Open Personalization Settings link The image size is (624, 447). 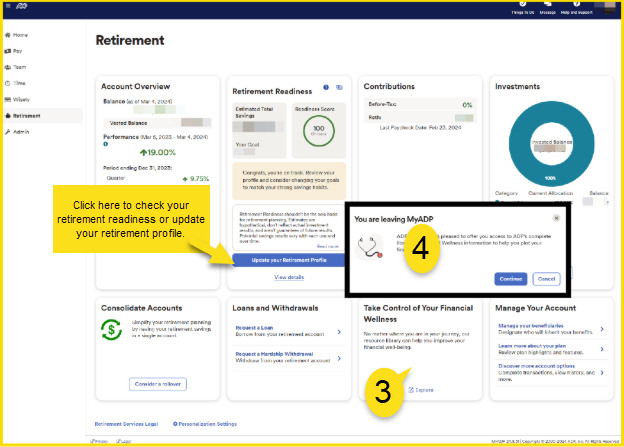(x=205, y=424)
